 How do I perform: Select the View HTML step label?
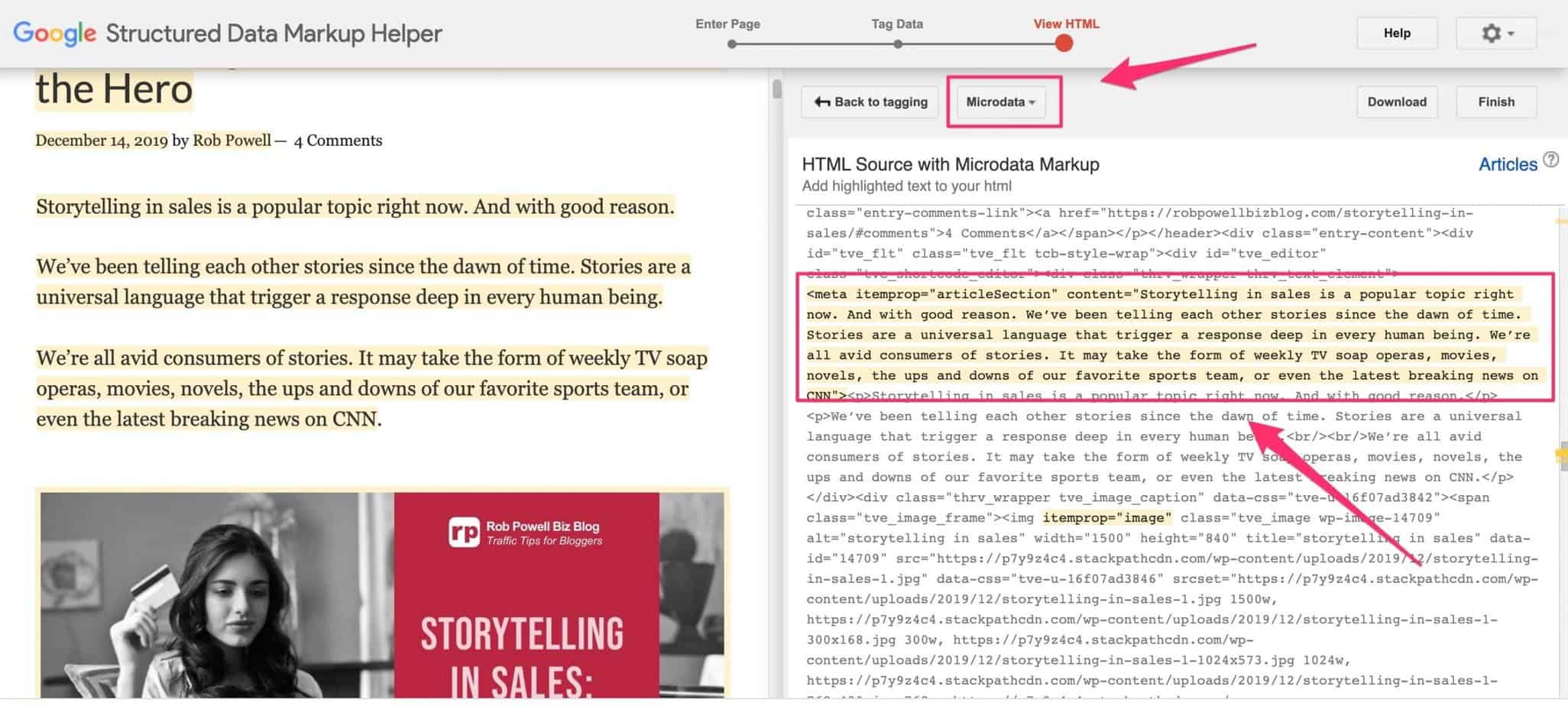coord(1066,24)
